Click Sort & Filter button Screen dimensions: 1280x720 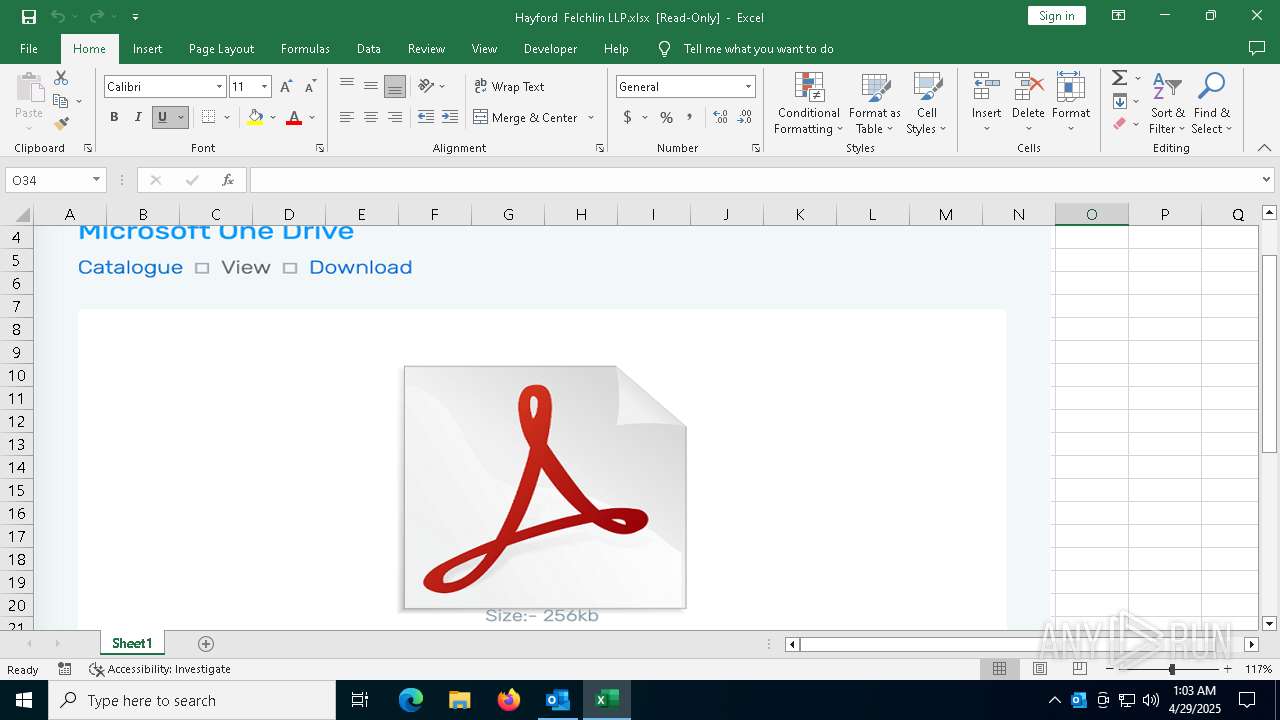[1167, 103]
